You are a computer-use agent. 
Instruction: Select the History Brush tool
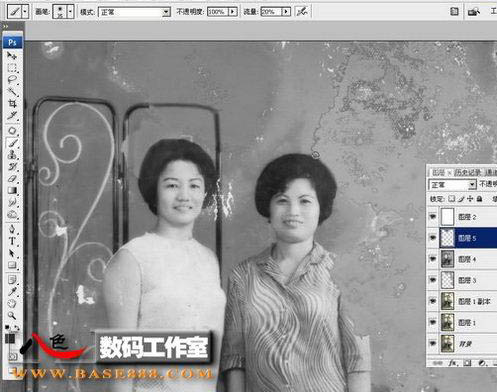click(x=12, y=166)
